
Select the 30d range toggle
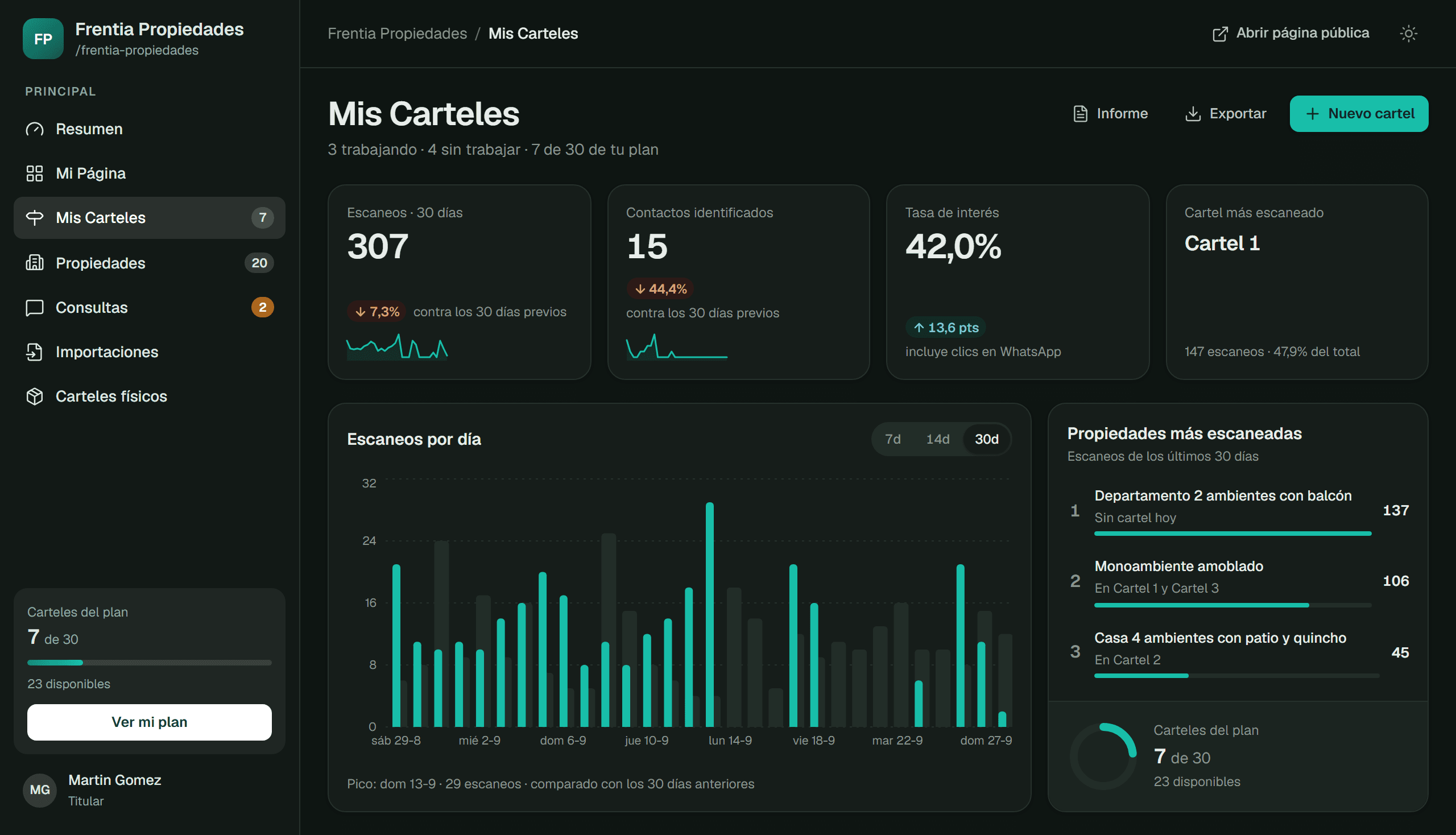(986, 439)
